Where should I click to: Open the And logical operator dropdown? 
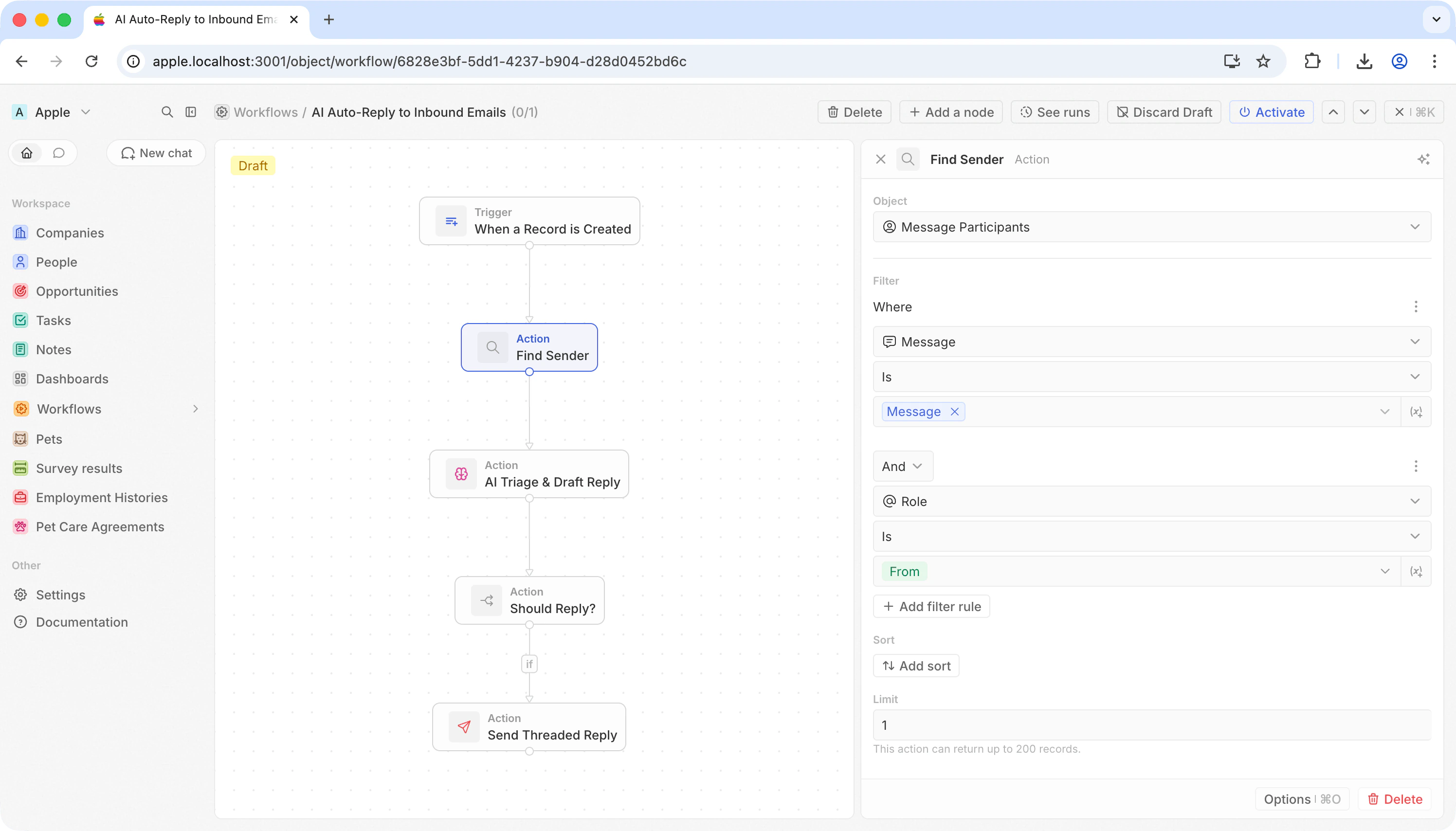[x=902, y=466]
